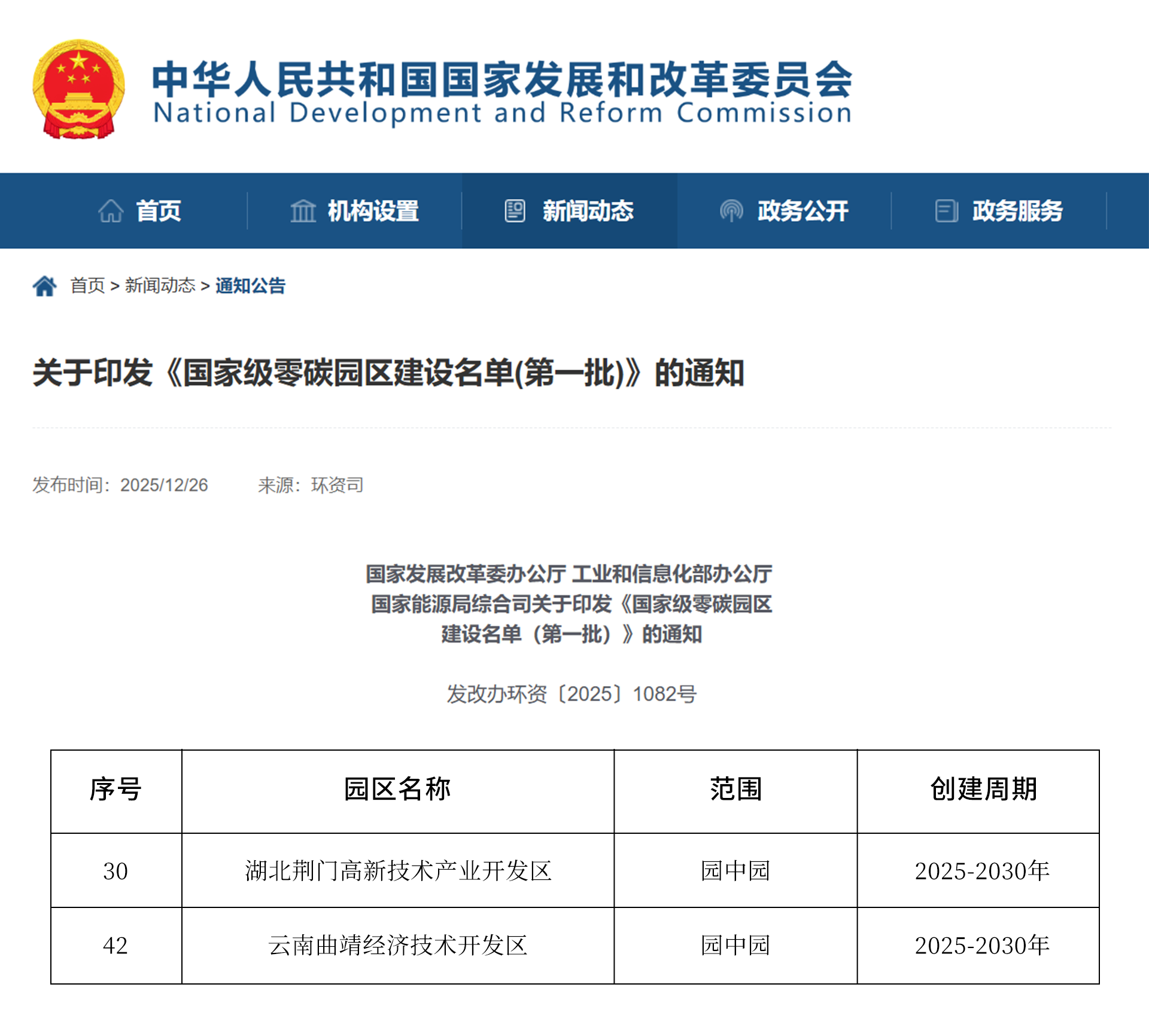Click the 园区名称 table column header
Image resolution: width=1149 pixels, height=1036 pixels.
(398, 790)
